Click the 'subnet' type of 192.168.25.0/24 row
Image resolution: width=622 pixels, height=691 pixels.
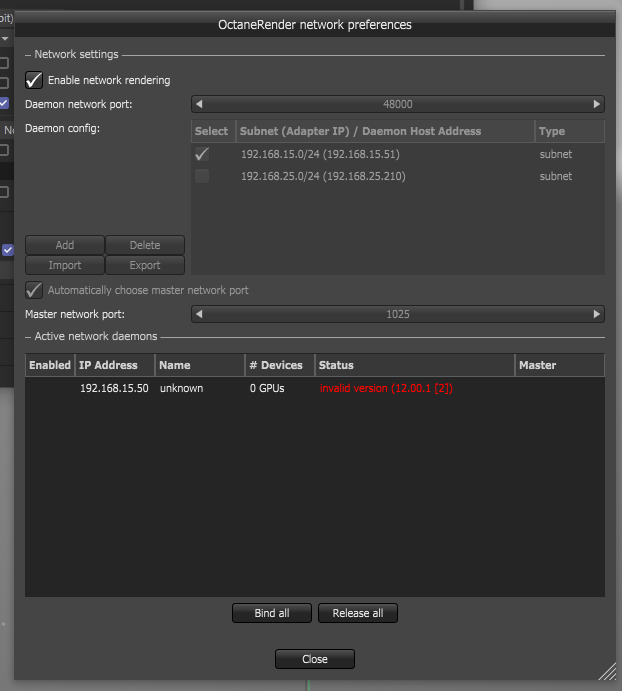(x=556, y=176)
